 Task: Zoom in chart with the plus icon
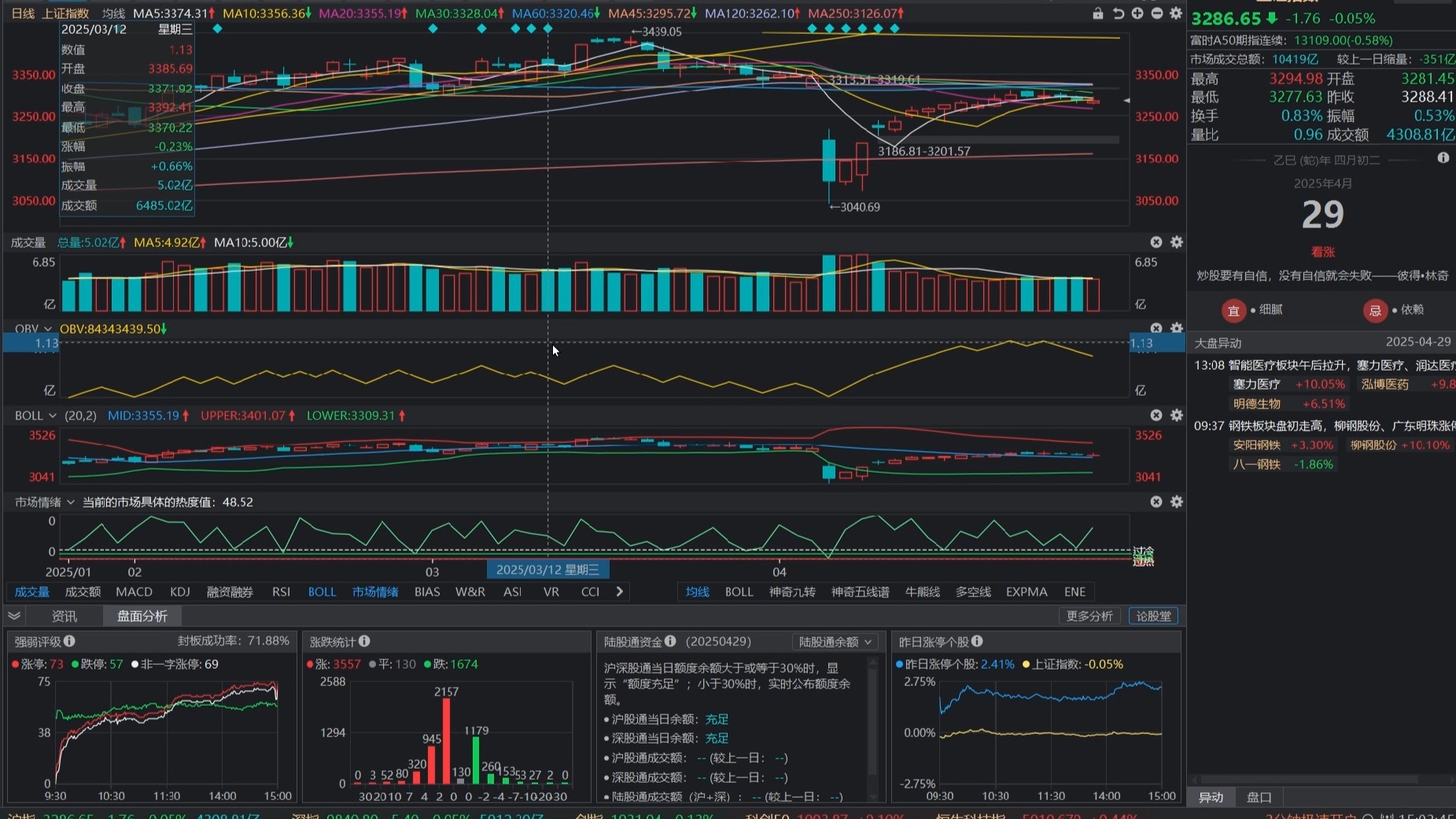[x=1137, y=13]
